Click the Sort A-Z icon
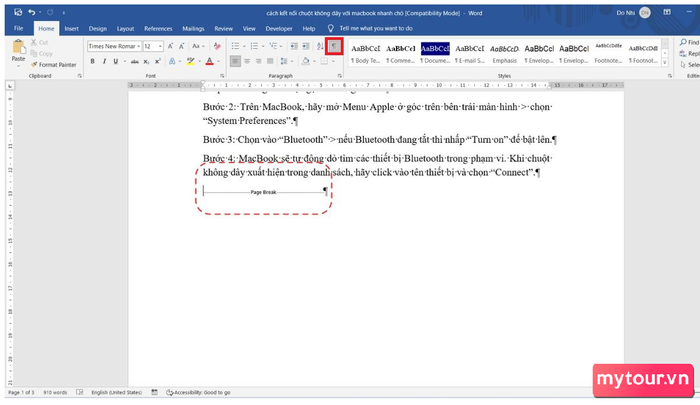 point(320,46)
